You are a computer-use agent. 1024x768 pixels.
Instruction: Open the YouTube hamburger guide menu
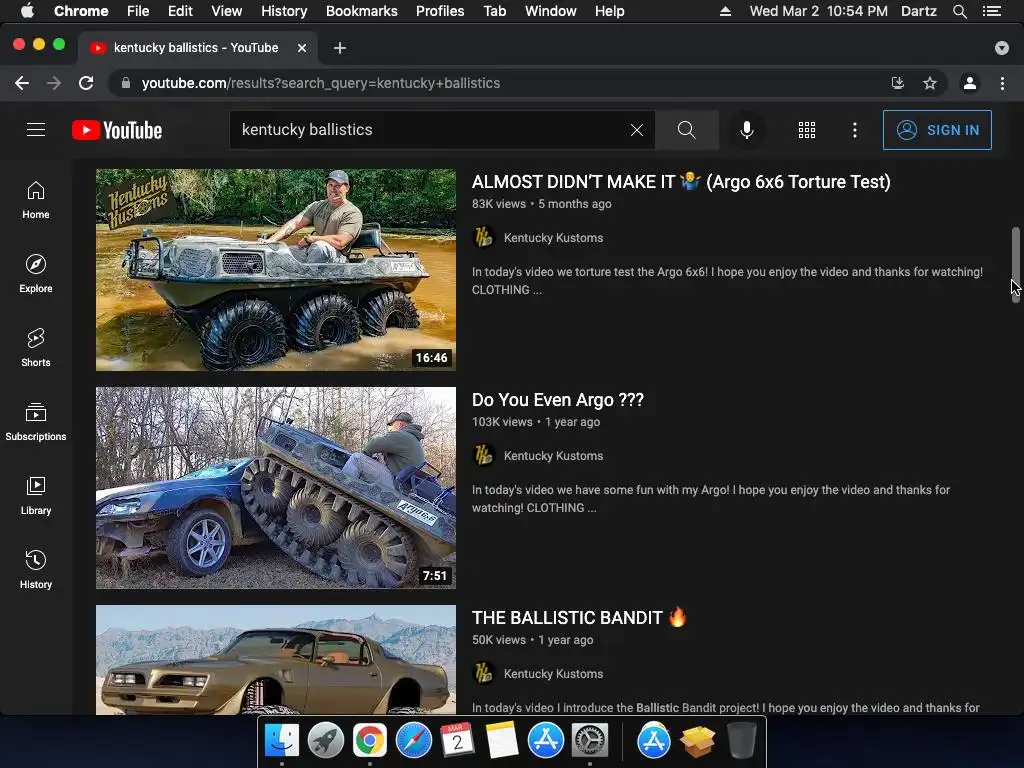(x=36, y=130)
